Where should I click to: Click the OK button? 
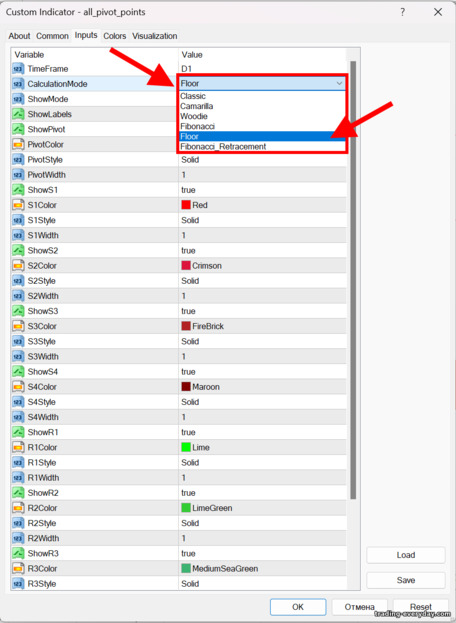click(298, 607)
